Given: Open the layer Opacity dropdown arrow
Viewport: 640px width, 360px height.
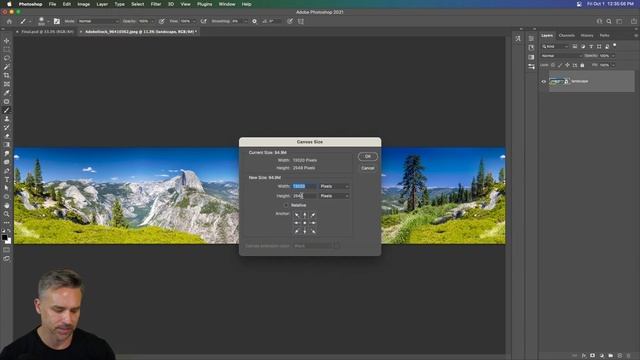Looking at the screenshot, I should 613,56.
